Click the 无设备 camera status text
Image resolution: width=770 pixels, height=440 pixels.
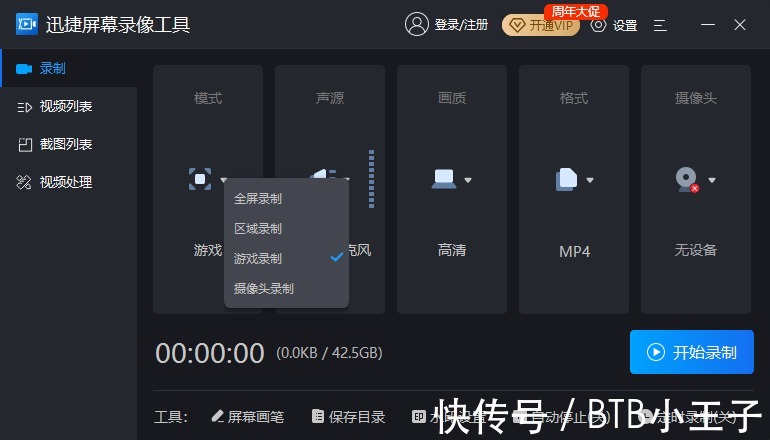[695, 250]
